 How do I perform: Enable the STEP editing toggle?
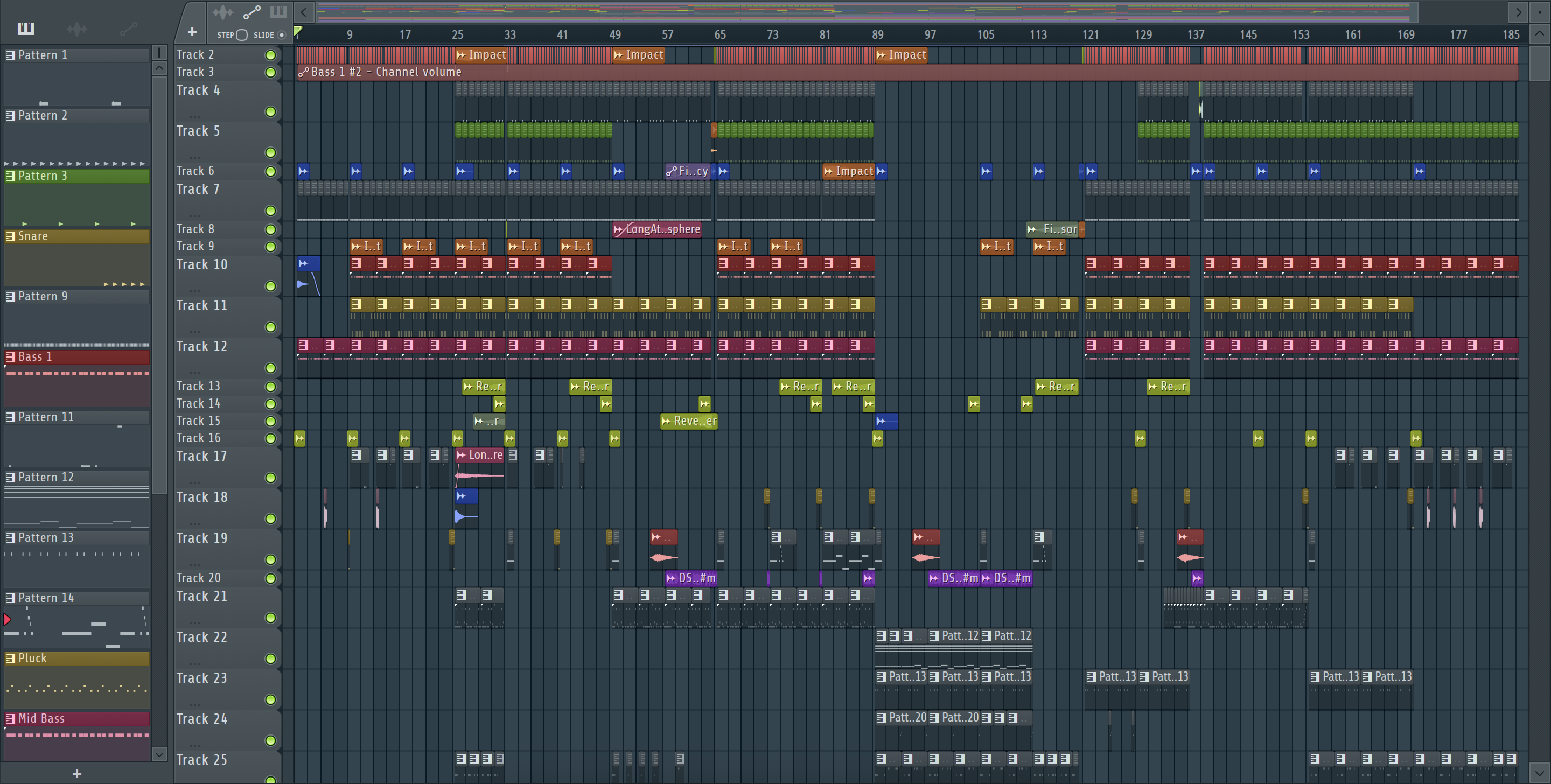[241, 35]
